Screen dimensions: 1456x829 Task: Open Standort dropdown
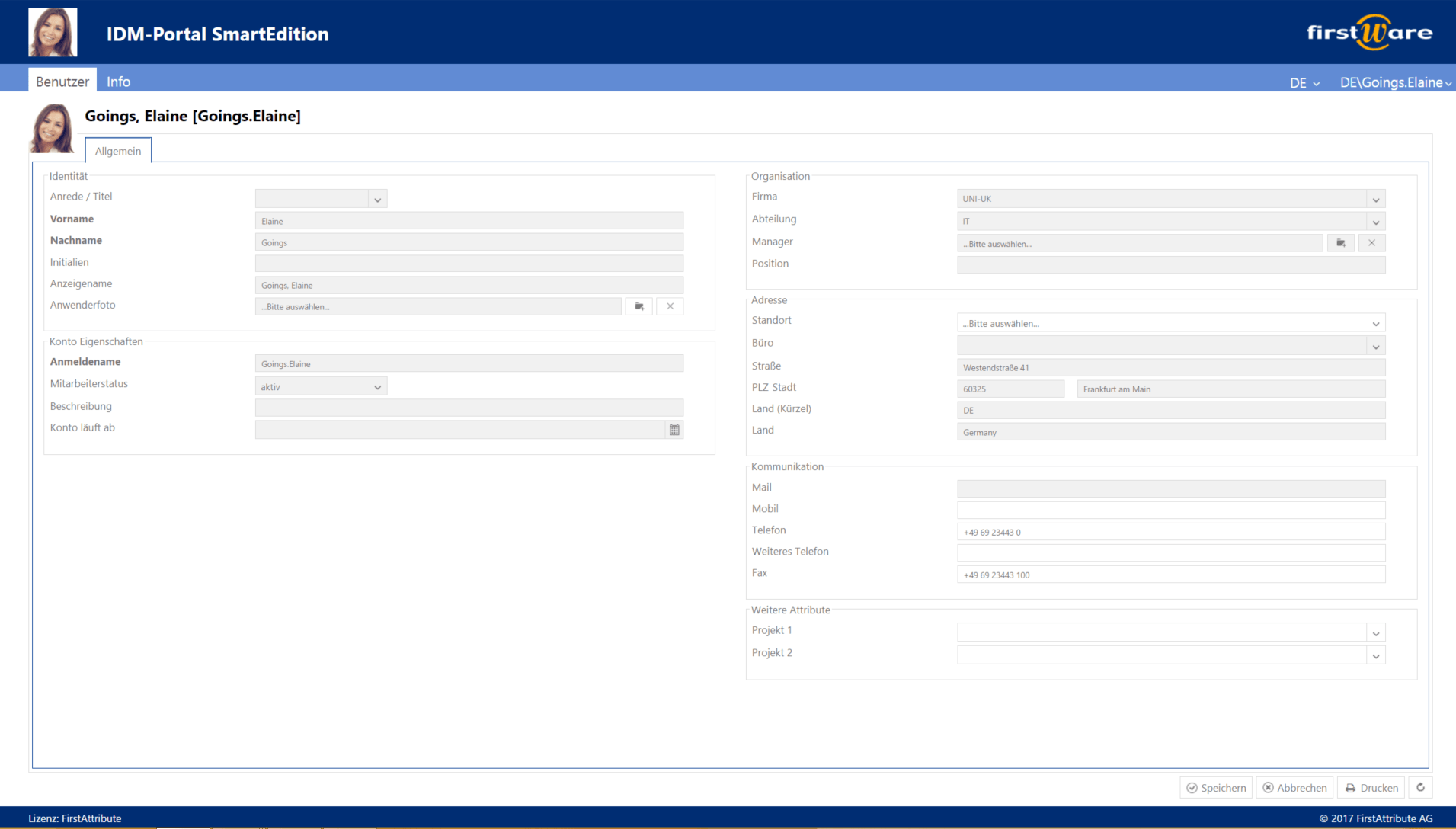coord(1171,323)
